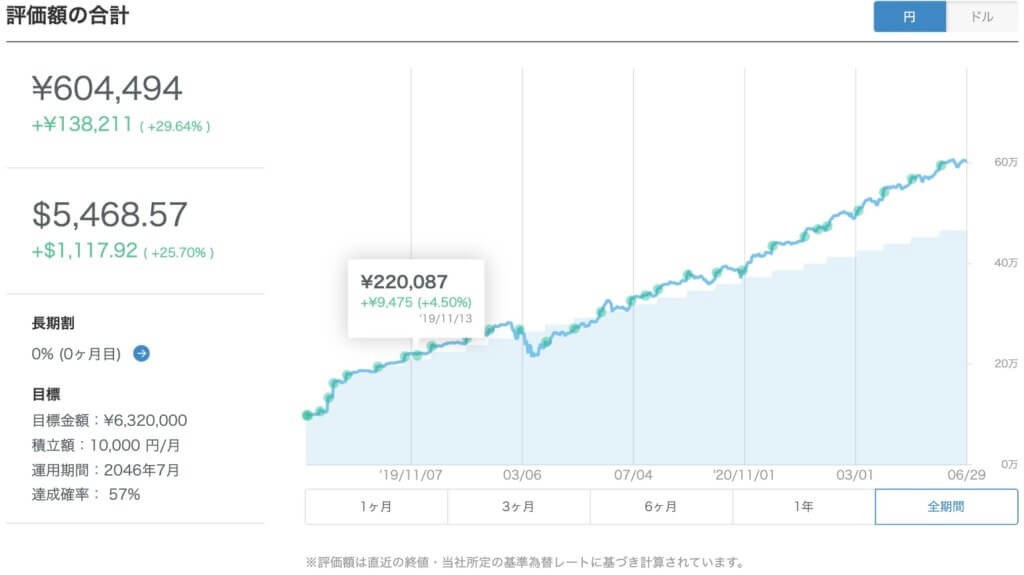1024x575 pixels.
Task: Select the 全期間 period tab
Action: coord(946,506)
